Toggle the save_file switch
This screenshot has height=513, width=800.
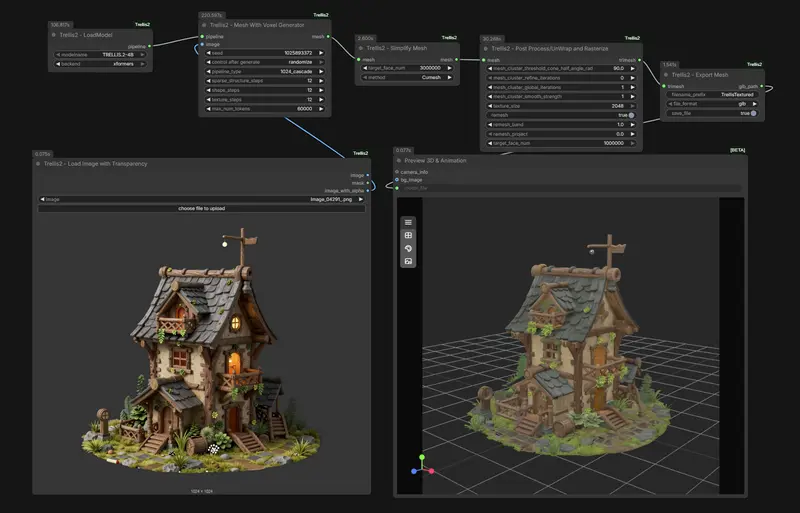tap(753, 114)
